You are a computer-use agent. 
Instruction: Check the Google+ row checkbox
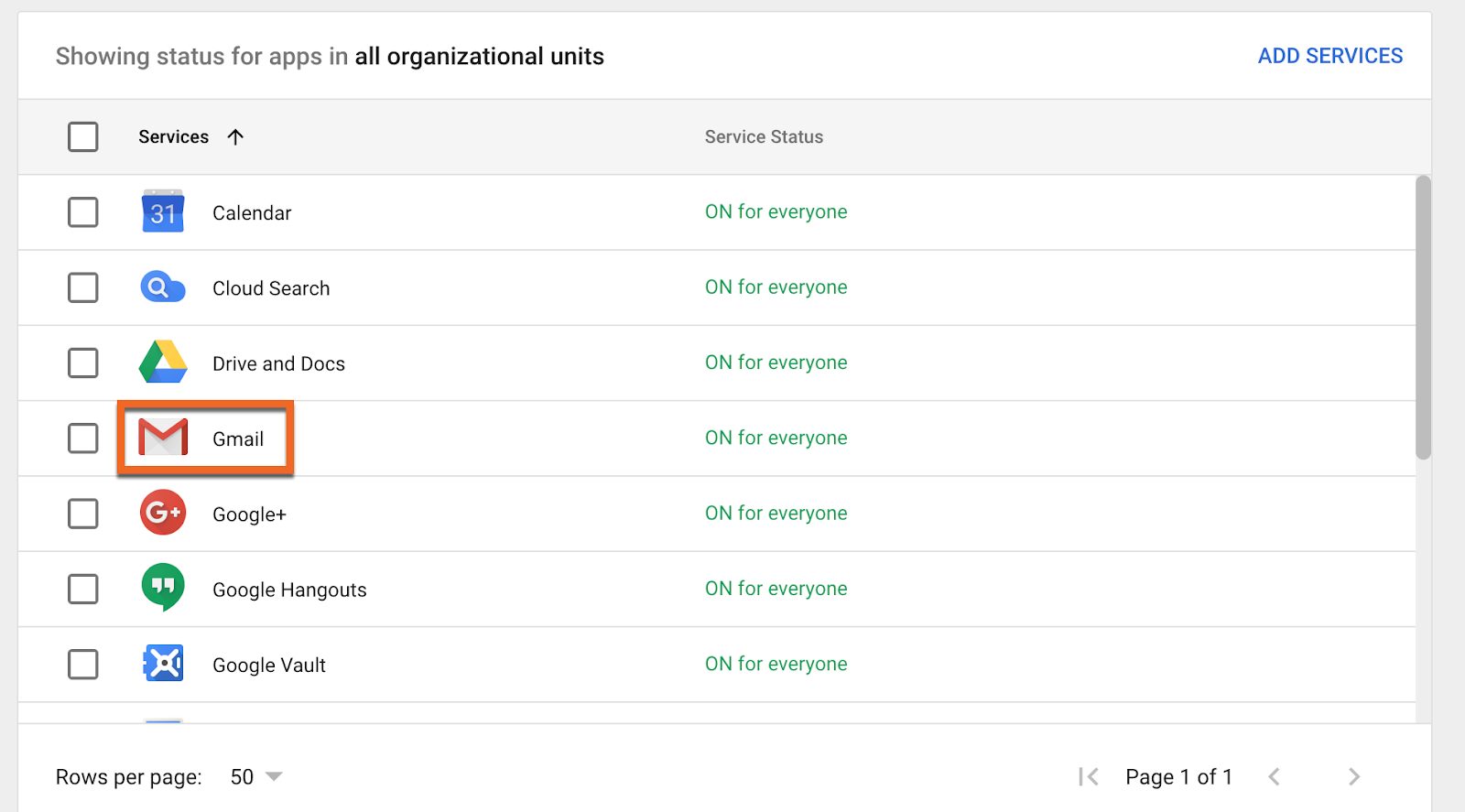[x=83, y=514]
